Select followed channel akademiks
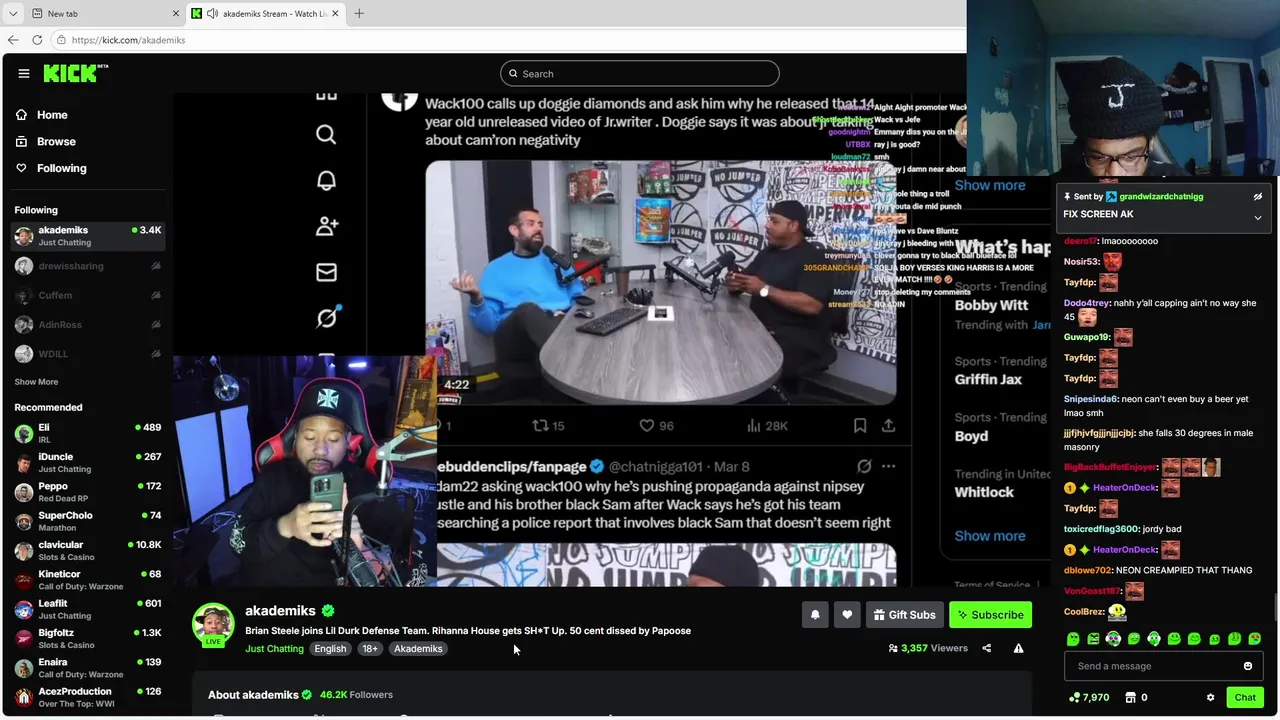The height and width of the screenshot is (720, 1280). point(88,236)
